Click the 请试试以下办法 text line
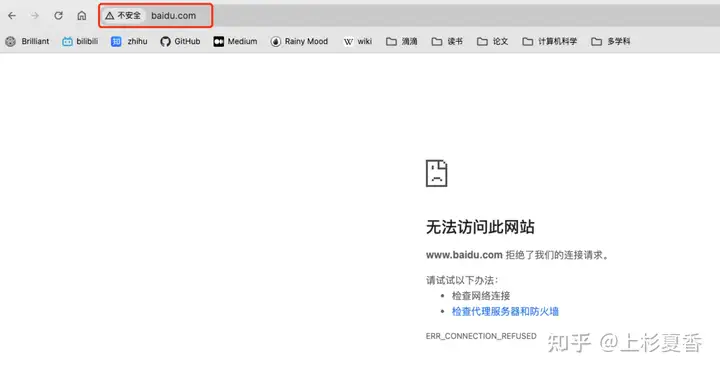The width and height of the screenshot is (720, 372). [462, 280]
